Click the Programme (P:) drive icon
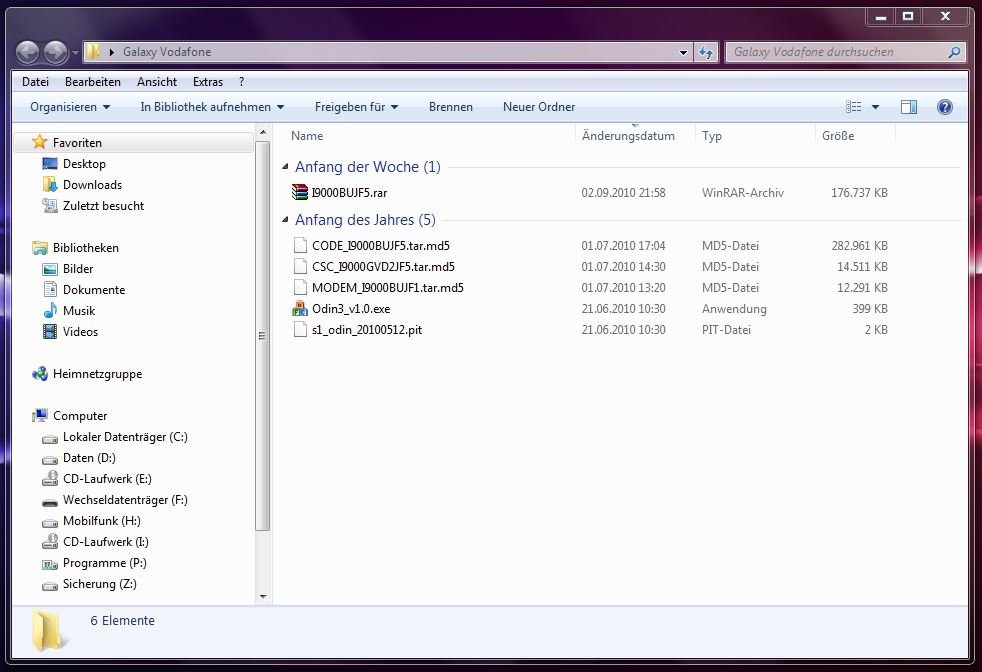The width and height of the screenshot is (982, 672). click(50, 564)
